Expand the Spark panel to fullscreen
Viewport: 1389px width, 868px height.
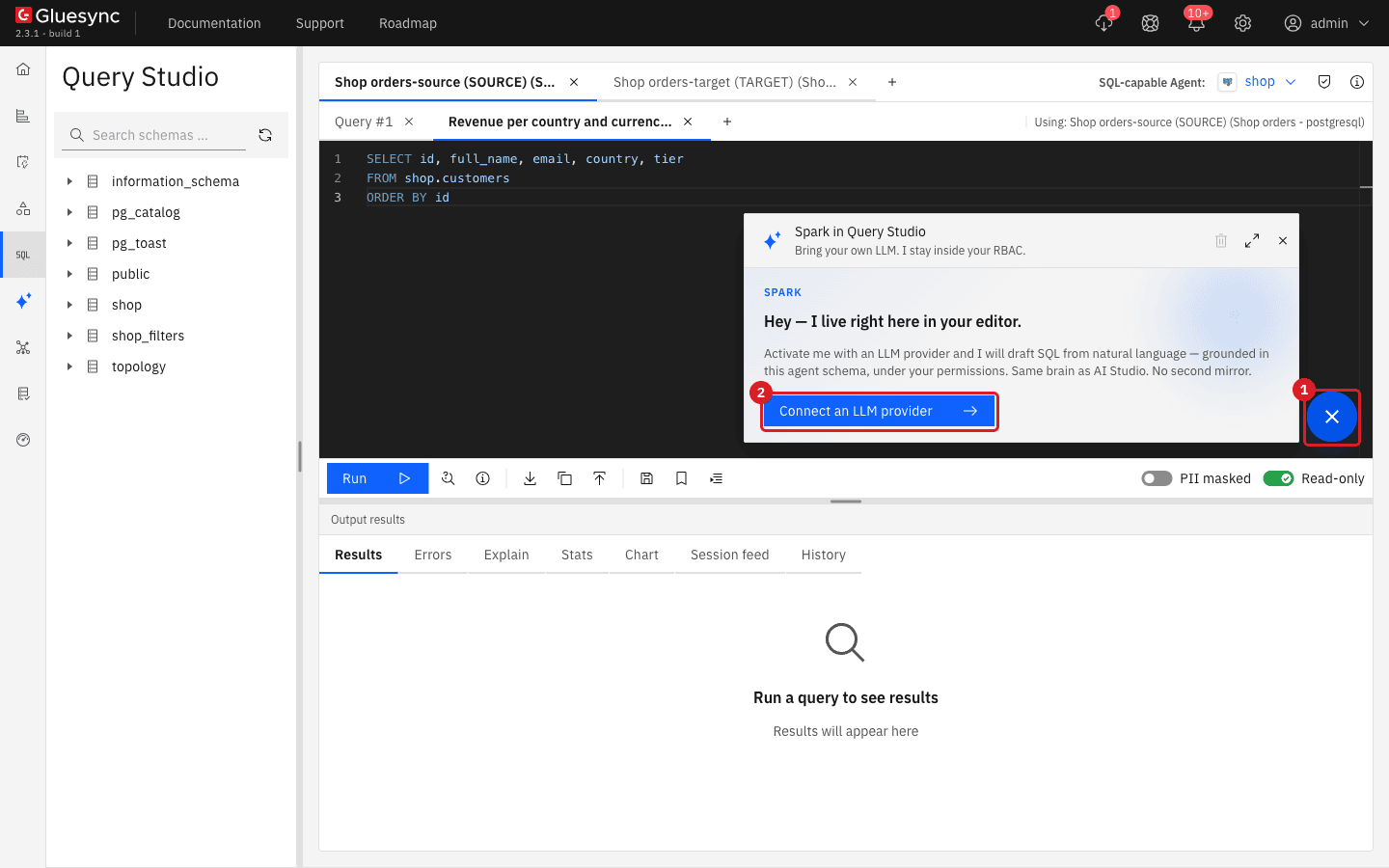pos(1252,240)
